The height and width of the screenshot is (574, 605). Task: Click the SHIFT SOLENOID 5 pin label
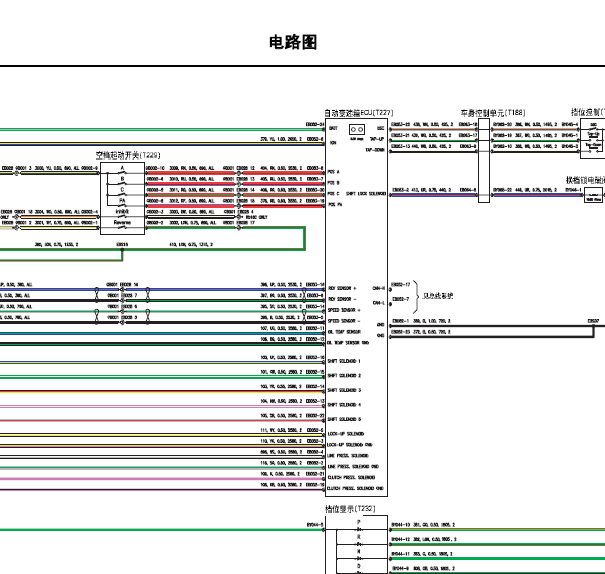click(x=344, y=419)
